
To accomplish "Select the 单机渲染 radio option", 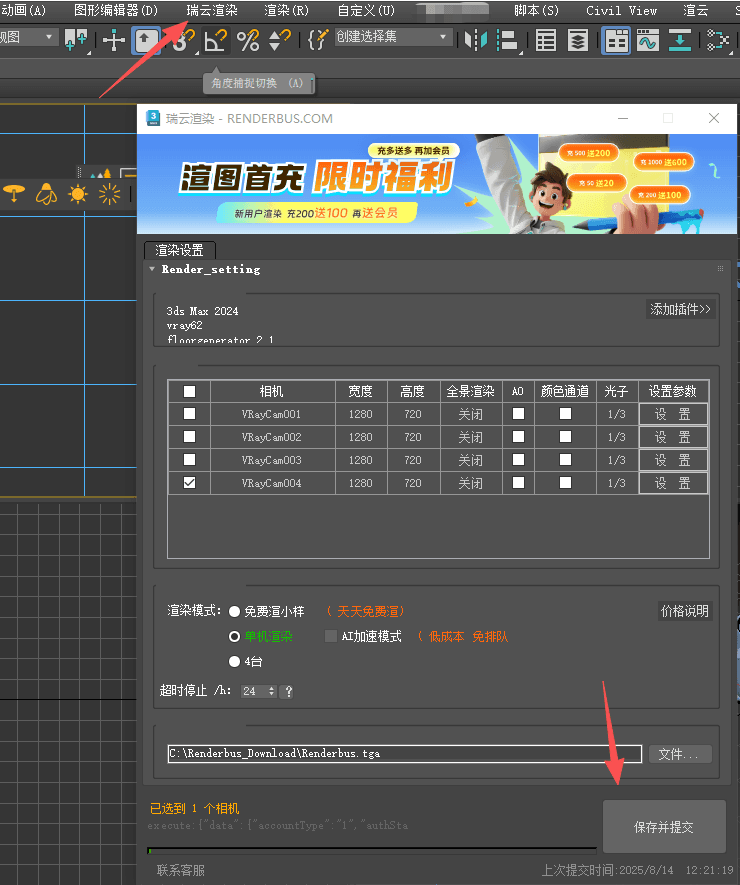I will click(x=234, y=637).
